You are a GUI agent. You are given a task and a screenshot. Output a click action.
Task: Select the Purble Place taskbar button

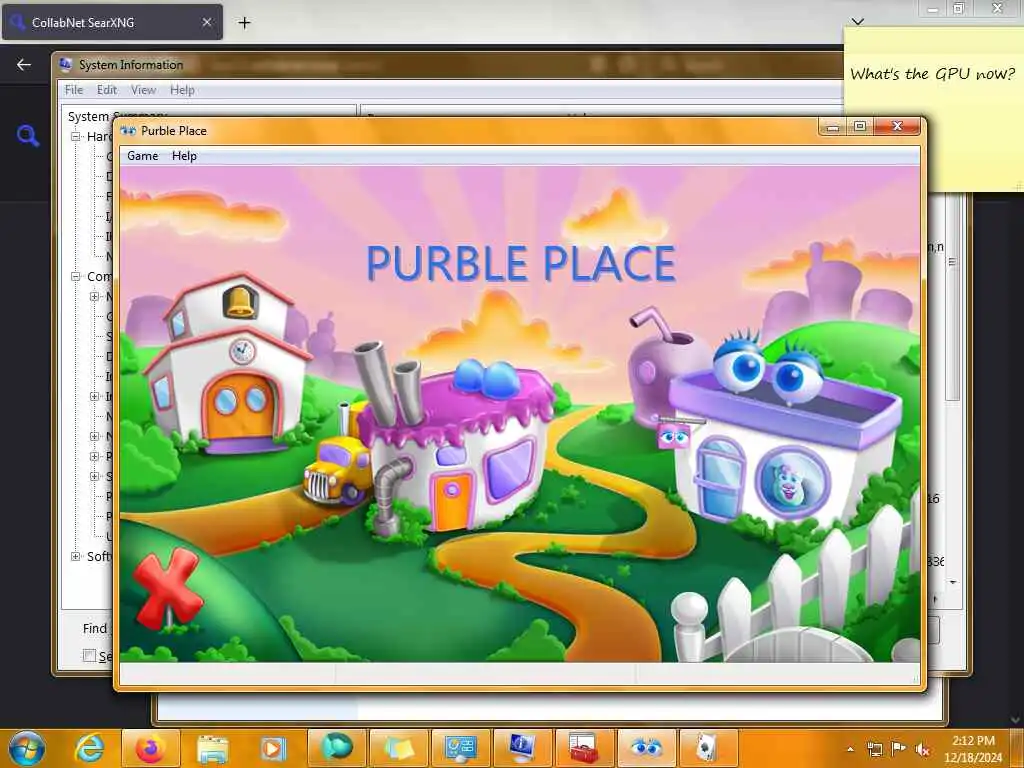coord(647,748)
